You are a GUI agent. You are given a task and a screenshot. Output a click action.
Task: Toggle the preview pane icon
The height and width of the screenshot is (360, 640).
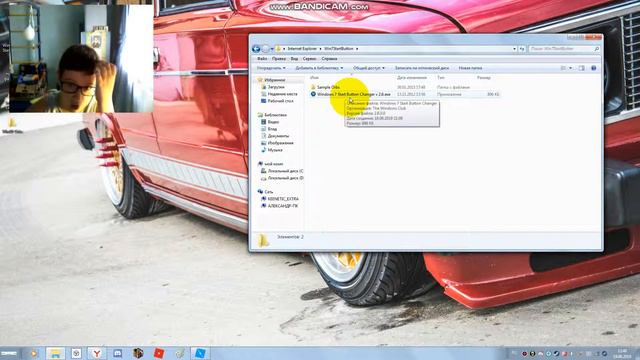582,68
